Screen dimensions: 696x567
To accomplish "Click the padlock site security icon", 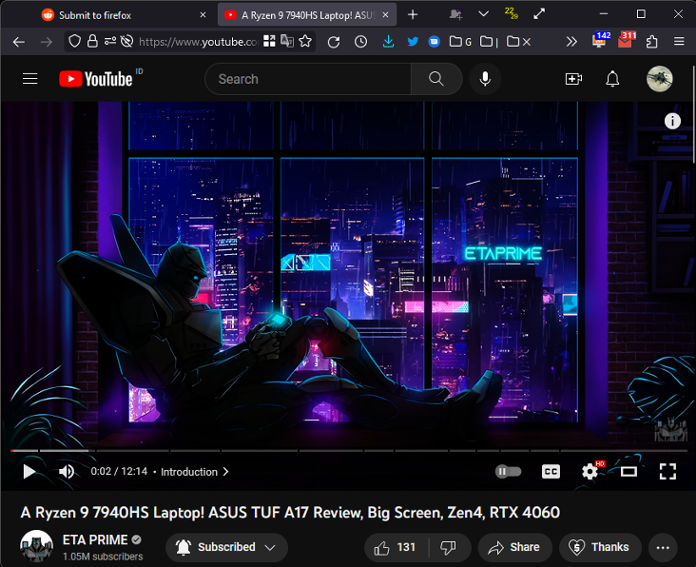I will click(x=92, y=41).
